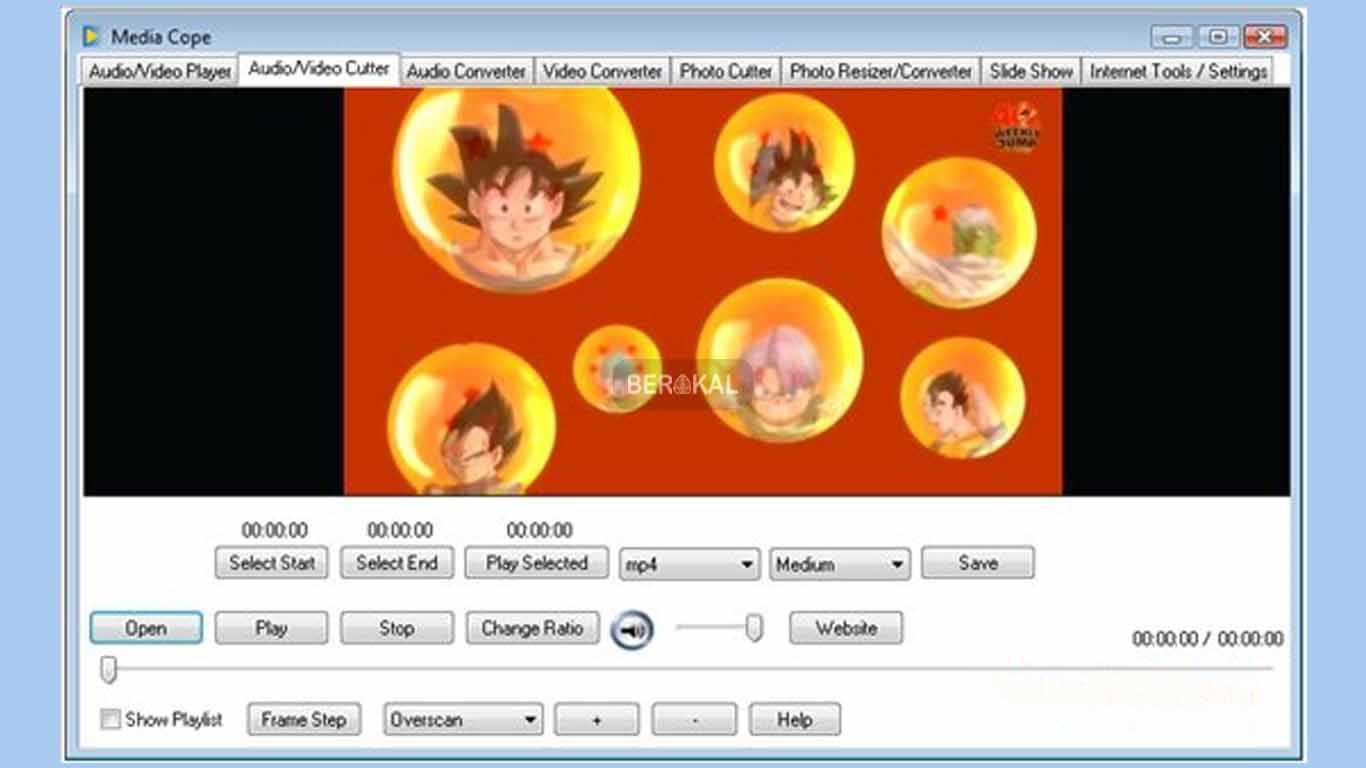Stop the video playback
1366x768 pixels.
pos(397,629)
